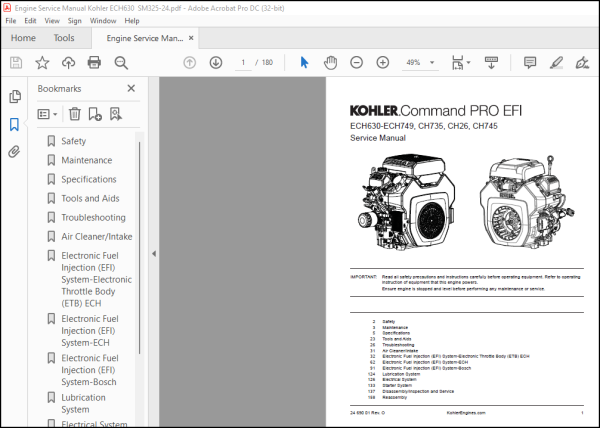
Task: Open the Sign menu
Action: click(x=75, y=21)
